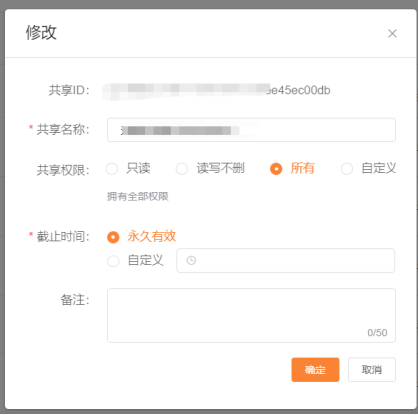418x415 pixels.
Task: Click the 共享名称 field label
Action: point(63,129)
